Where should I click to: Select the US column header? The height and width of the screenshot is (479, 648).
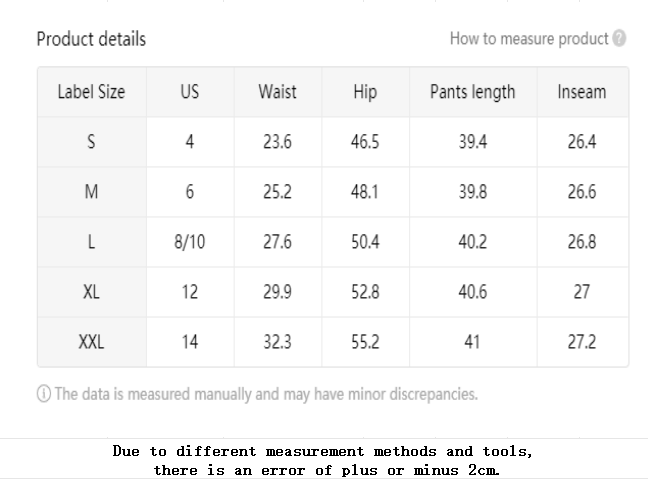click(x=190, y=92)
